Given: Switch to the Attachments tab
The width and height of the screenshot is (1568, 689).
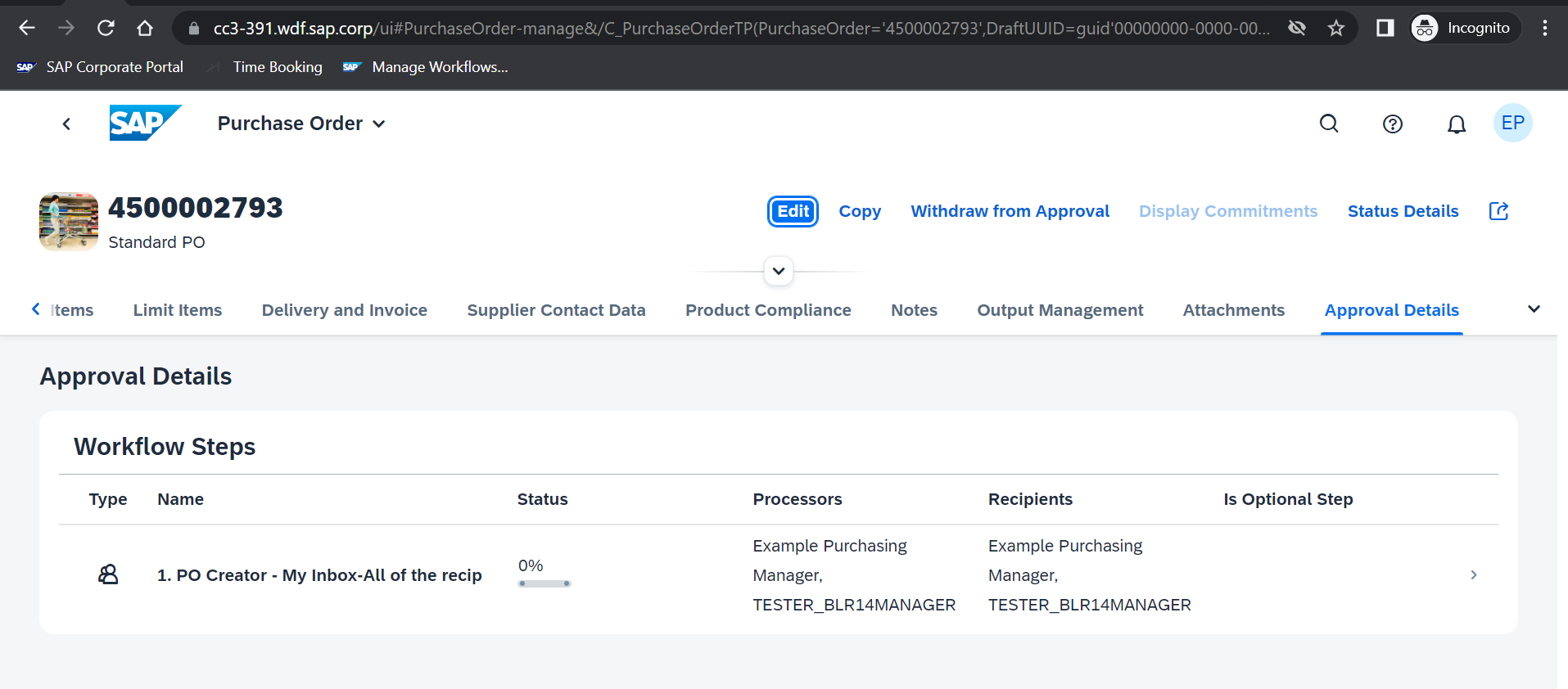Looking at the screenshot, I should pyautogui.click(x=1233, y=310).
